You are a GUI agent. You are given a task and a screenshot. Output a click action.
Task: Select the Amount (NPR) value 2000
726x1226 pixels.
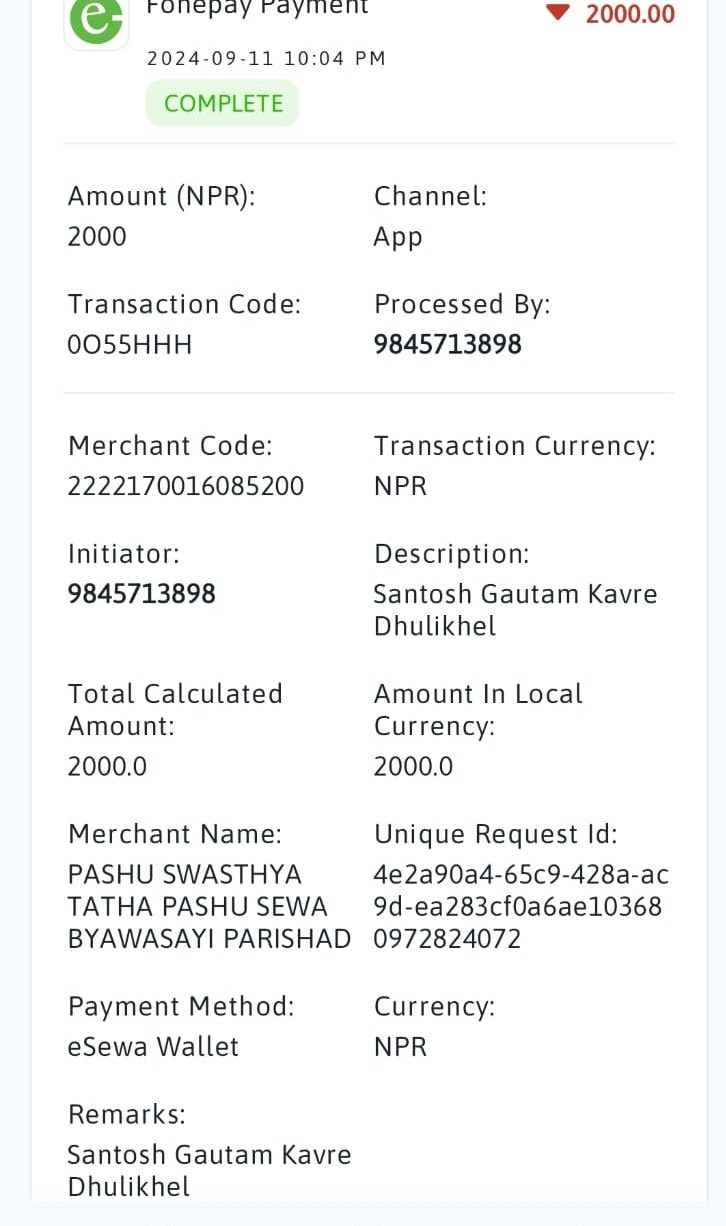tap(97, 237)
